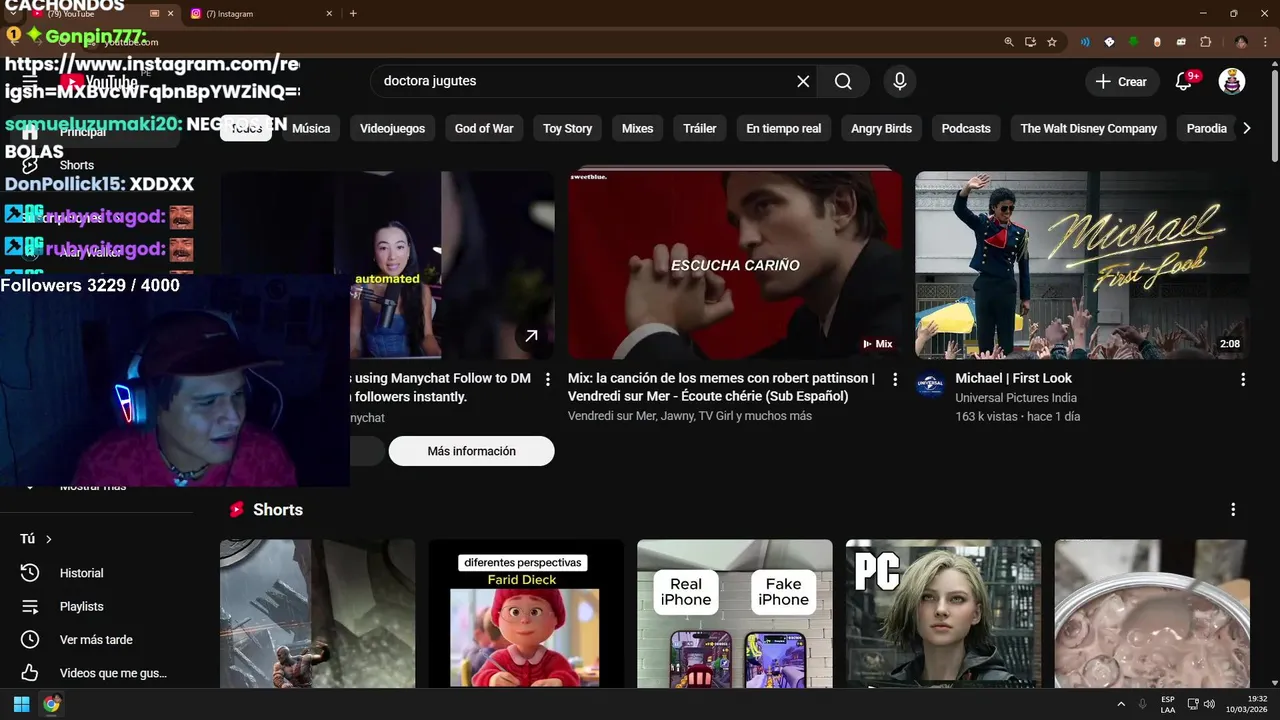The height and width of the screenshot is (720, 1280).
Task: Open options for the Robert Pattinson mix
Action: (x=895, y=380)
